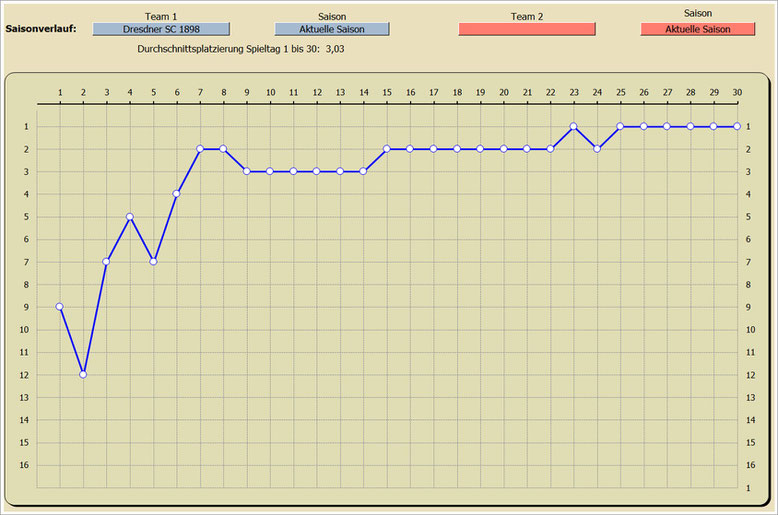
Task: Select the matchday 26 data point at rank 1
Action: pos(644,126)
